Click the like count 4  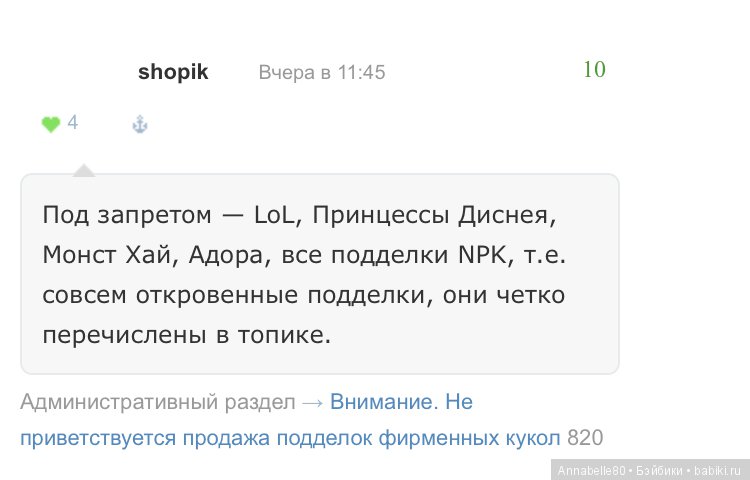(x=72, y=122)
